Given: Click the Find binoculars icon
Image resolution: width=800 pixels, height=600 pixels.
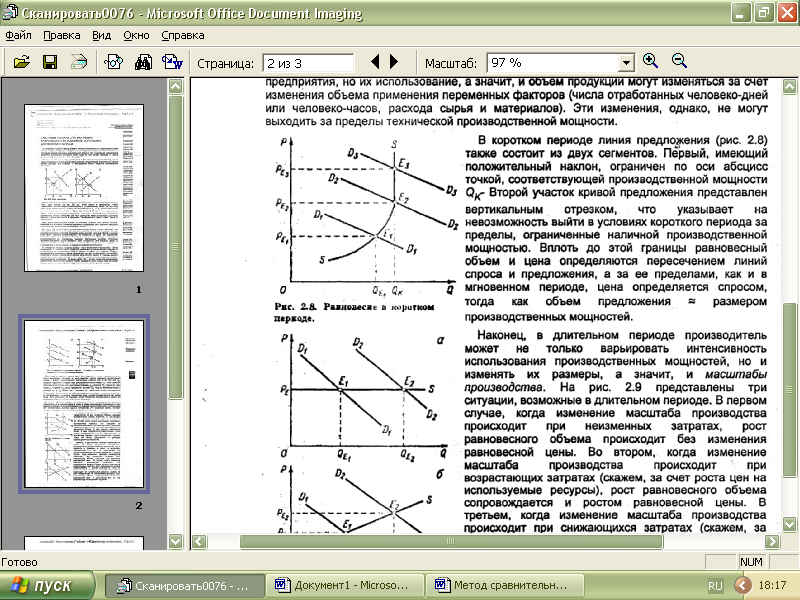Looking at the screenshot, I should pyautogui.click(x=143, y=62).
